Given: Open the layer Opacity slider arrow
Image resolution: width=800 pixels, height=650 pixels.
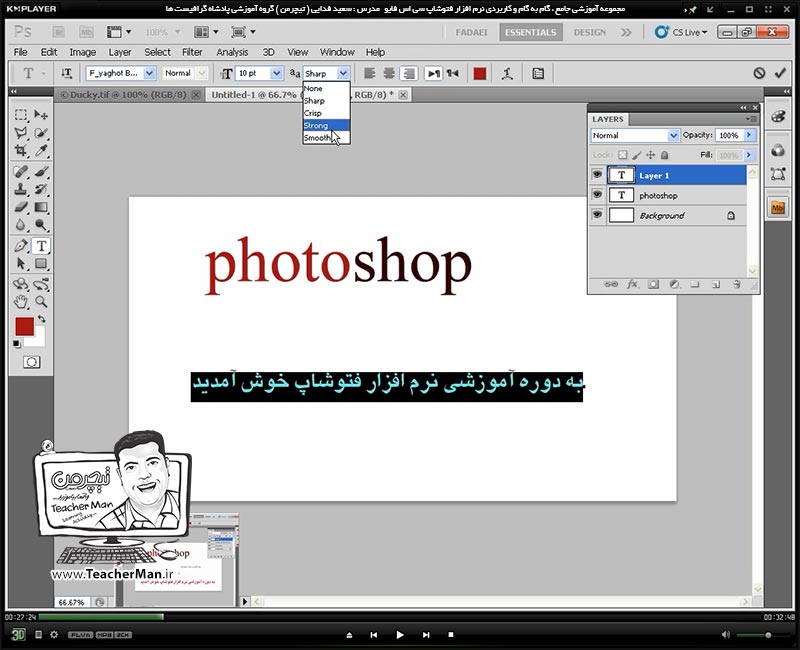Looking at the screenshot, I should [x=749, y=135].
